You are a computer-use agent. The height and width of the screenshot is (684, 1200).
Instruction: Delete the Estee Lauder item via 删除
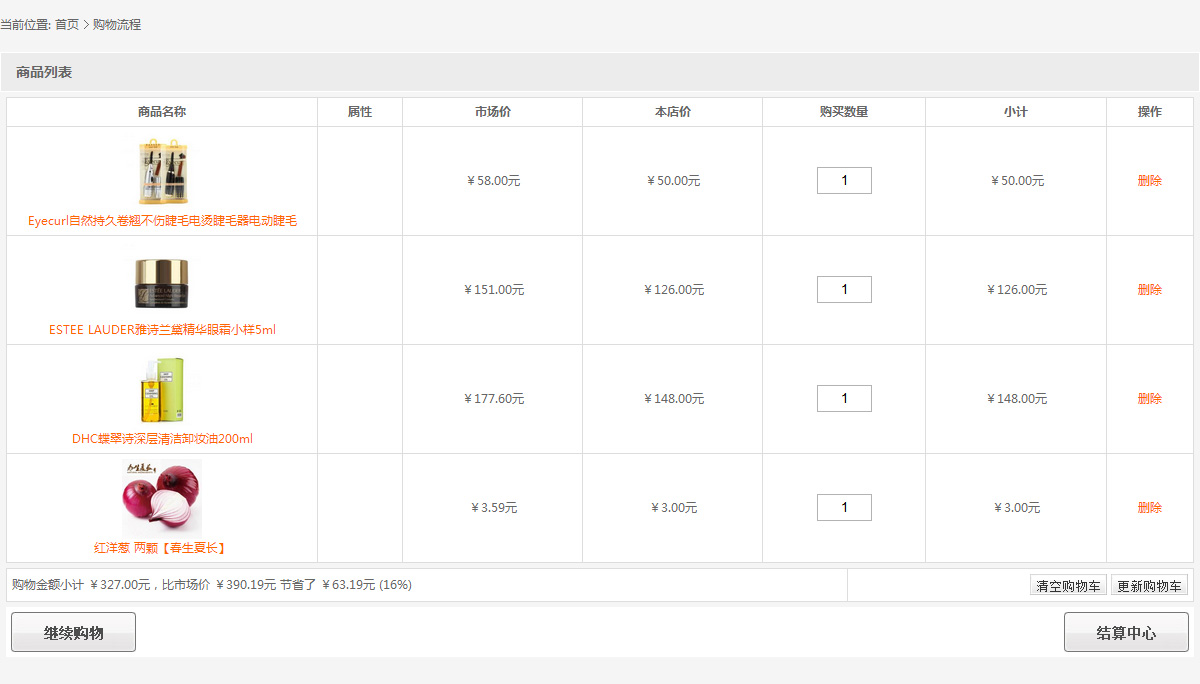coord(1150,290)
